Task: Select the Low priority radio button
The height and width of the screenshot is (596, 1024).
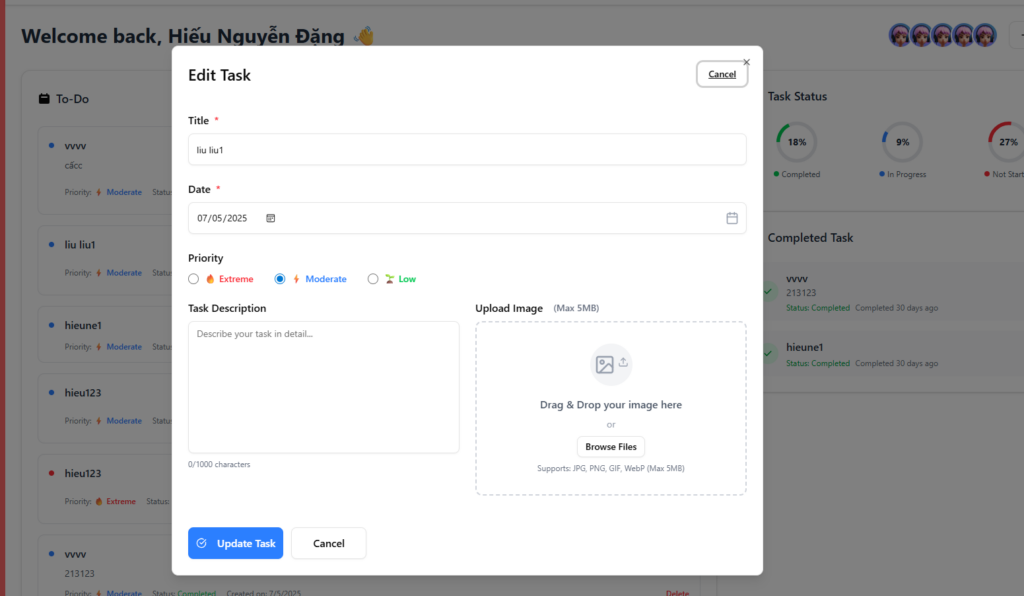Action: [x=373, y=279]
